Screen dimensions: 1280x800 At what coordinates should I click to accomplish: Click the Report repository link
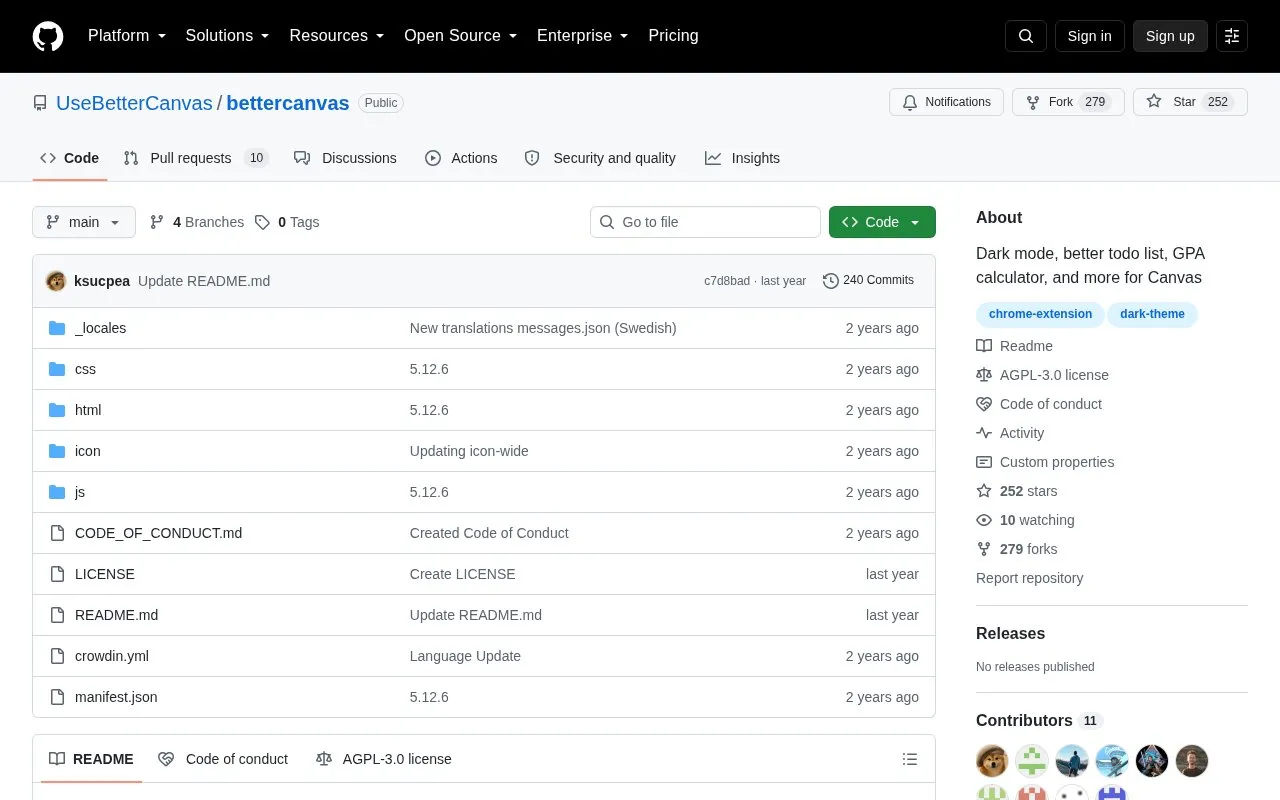coord(1029,578)
